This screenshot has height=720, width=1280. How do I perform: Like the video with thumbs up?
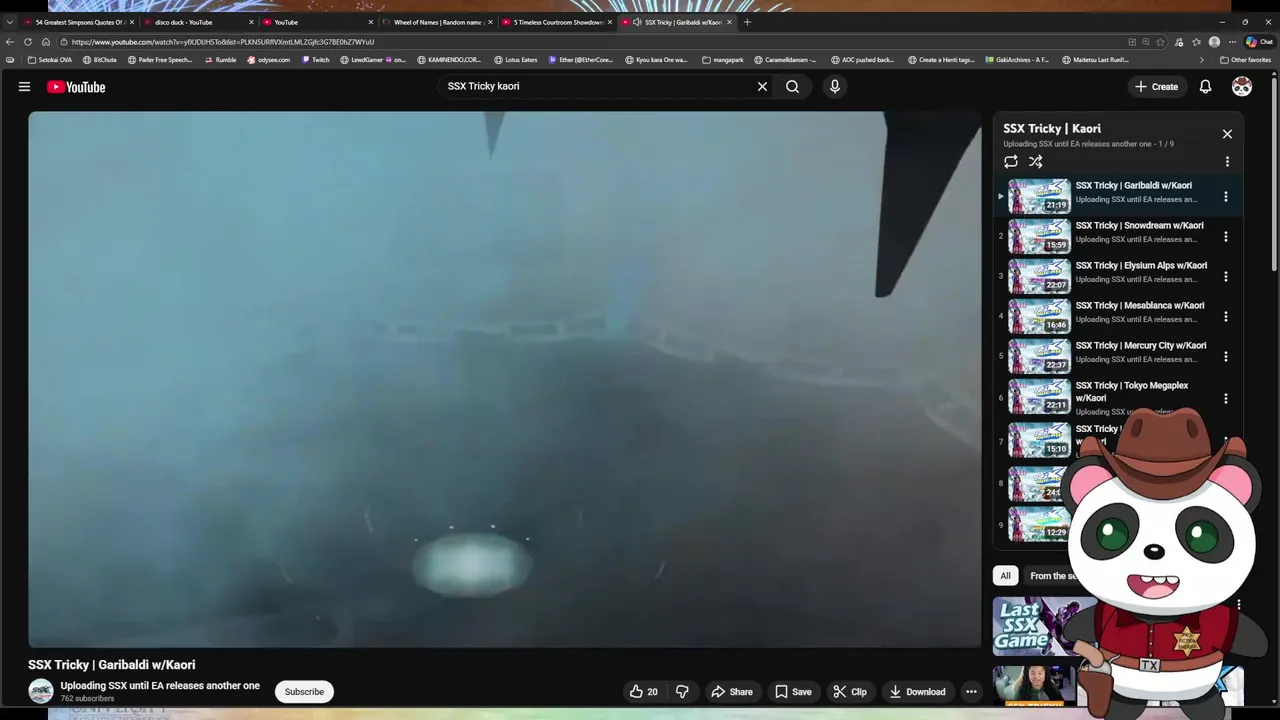(643, 692)
